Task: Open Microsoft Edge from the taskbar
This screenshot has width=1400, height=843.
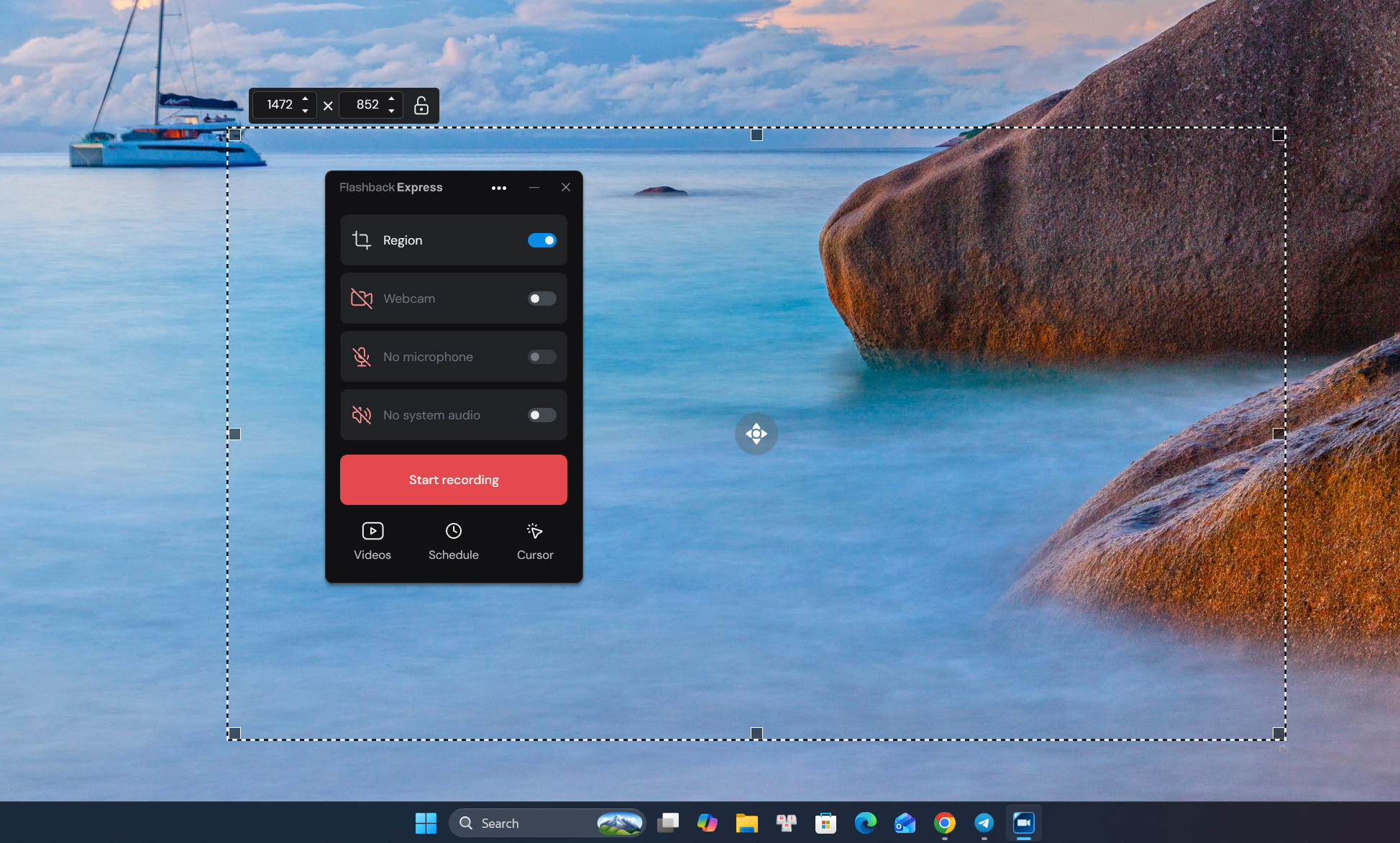Action: (x=866, y=823)
